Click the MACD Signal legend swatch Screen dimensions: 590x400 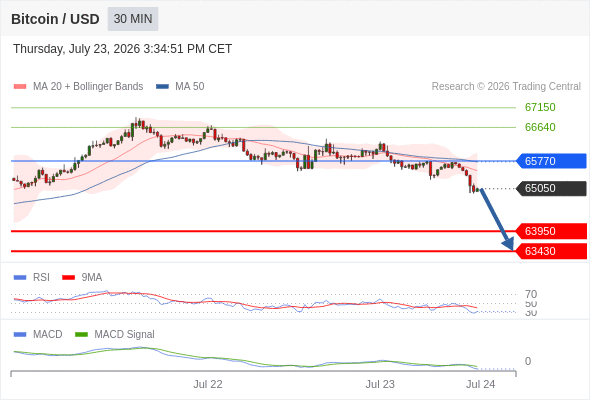(x=81, y=335)
